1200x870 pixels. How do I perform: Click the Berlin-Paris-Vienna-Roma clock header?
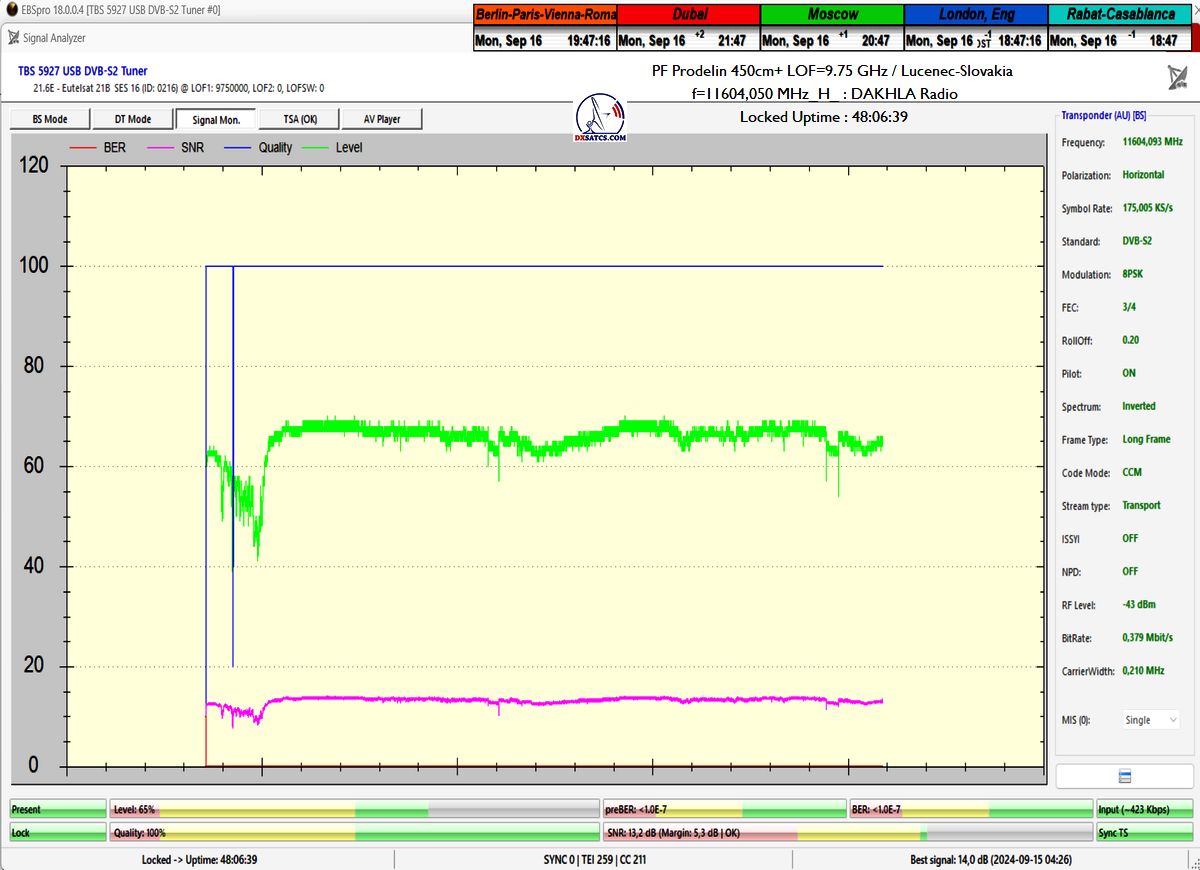click(545, 14)
